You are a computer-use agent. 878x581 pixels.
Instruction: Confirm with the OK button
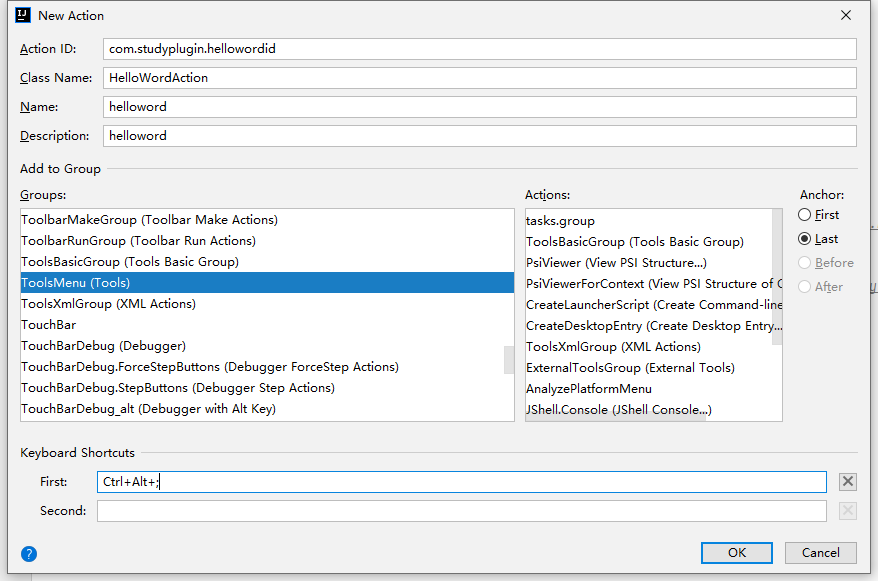(x=737, y=553)
